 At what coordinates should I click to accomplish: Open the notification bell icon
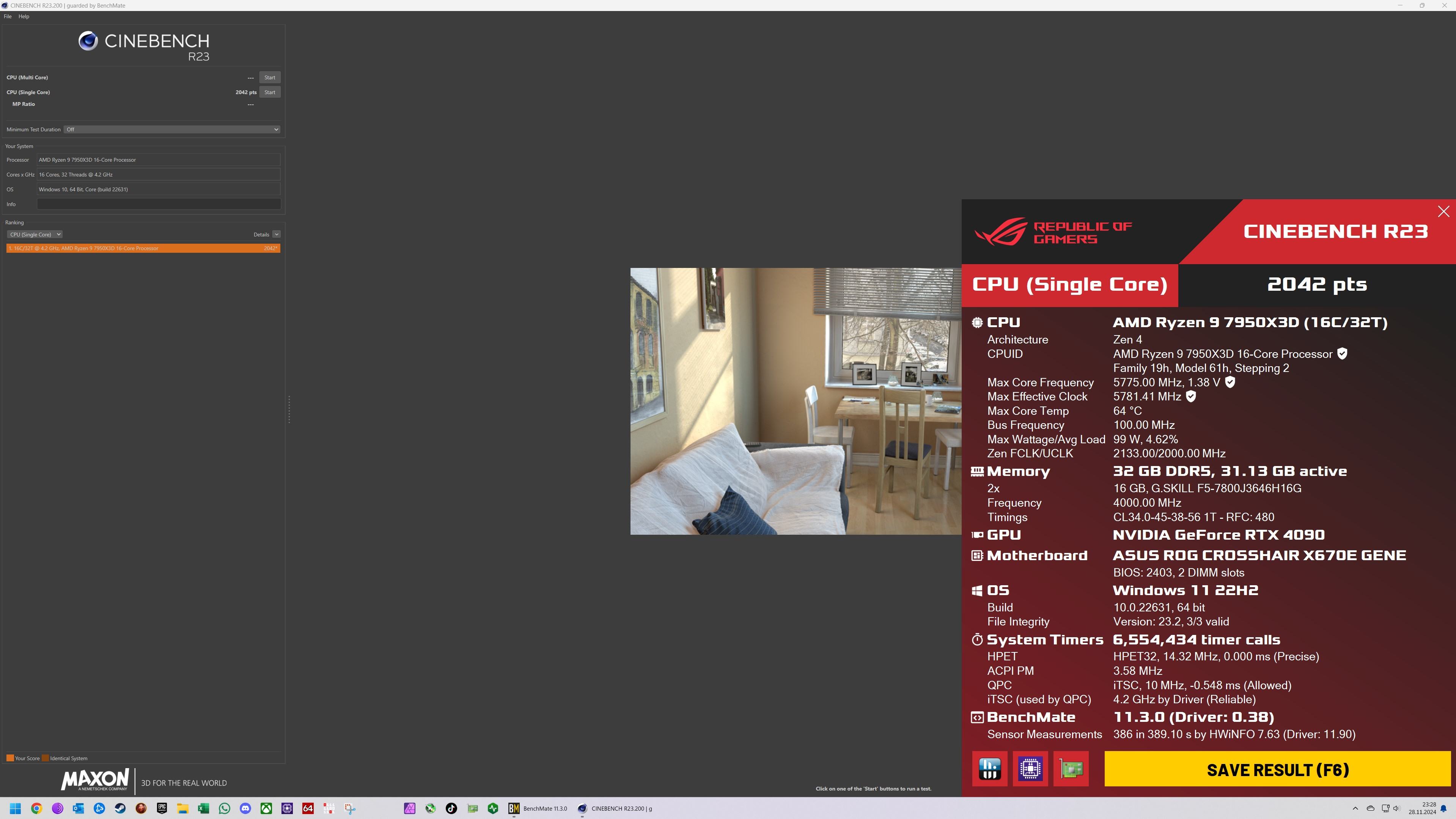tap(1443, 808)
